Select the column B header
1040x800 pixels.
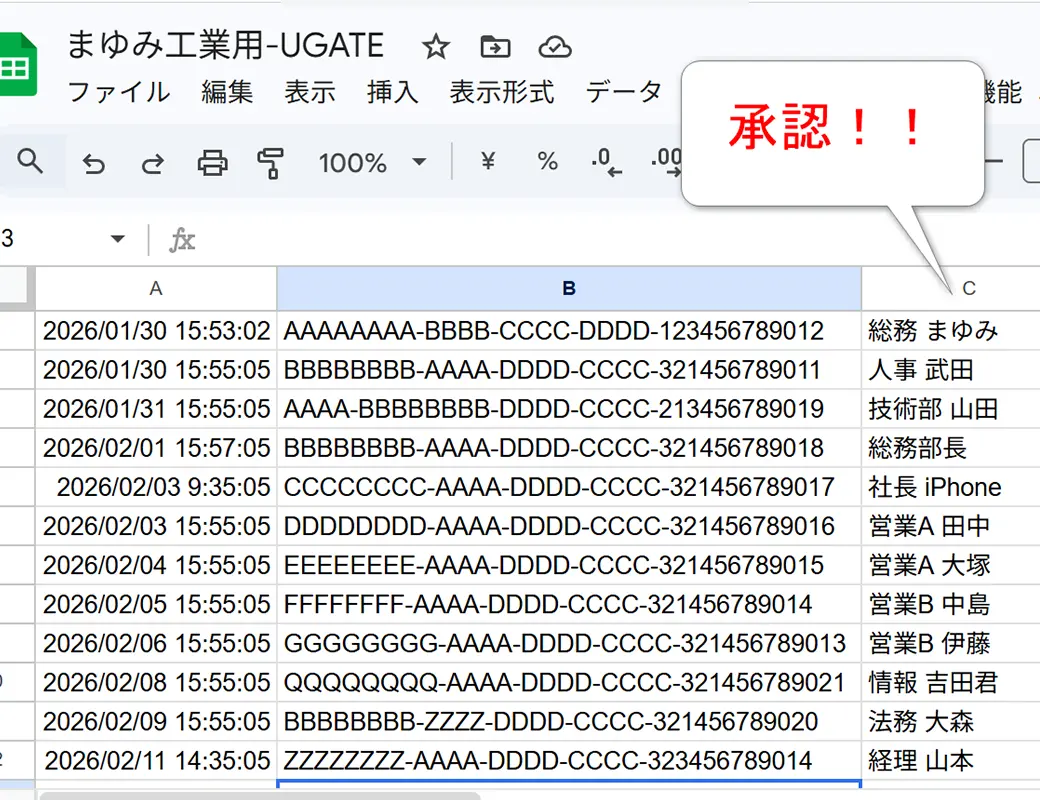point(568,288)
